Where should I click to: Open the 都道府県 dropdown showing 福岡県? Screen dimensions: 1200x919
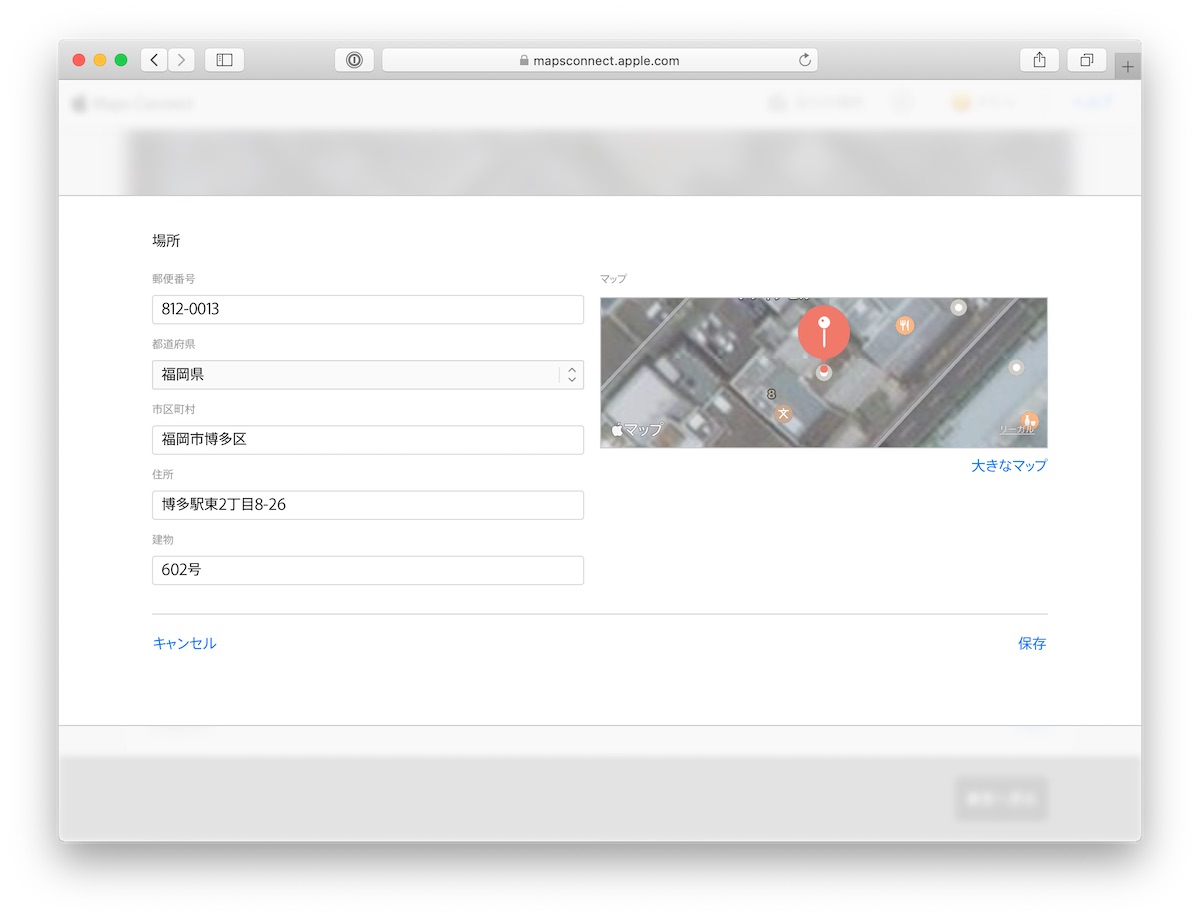[x=368, y=374]
